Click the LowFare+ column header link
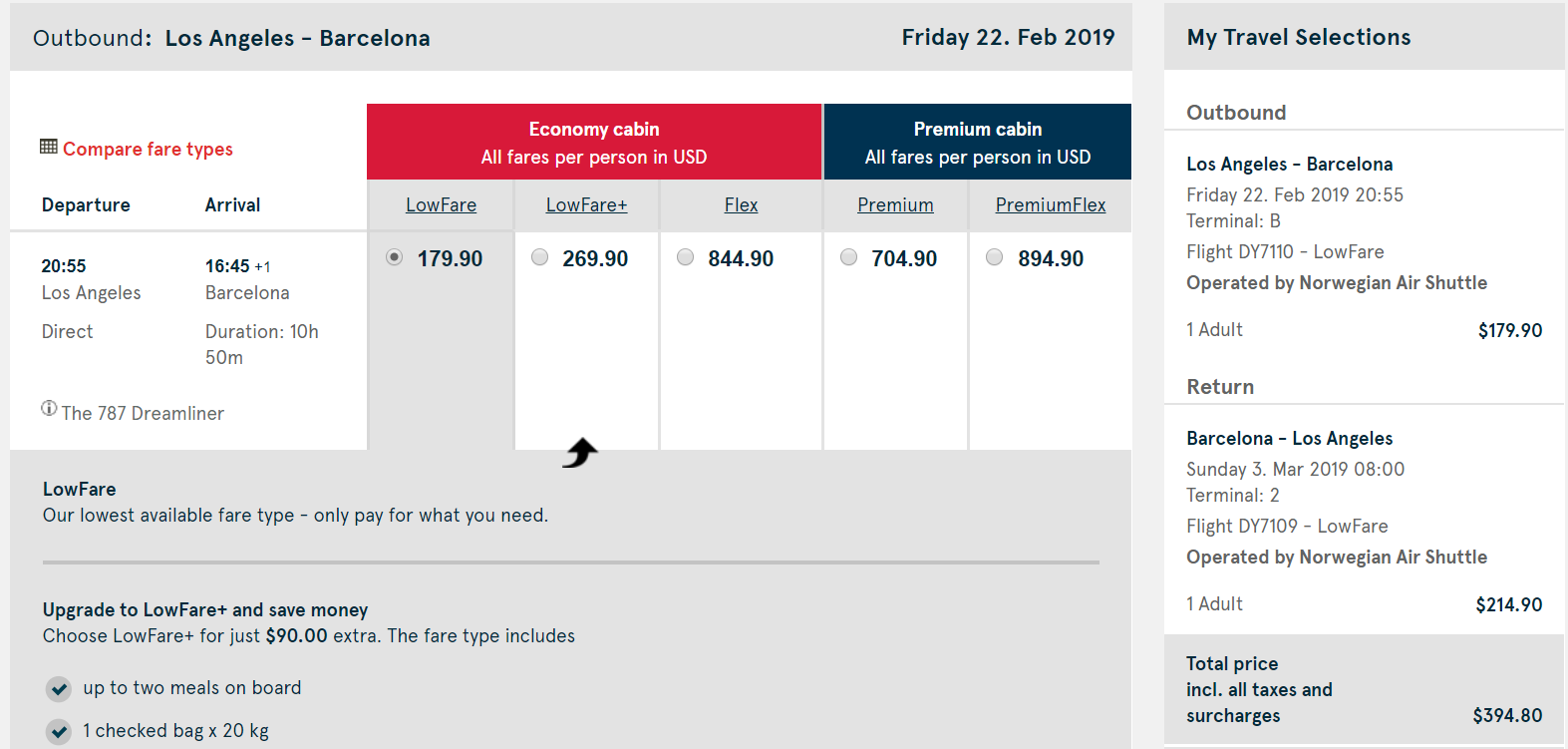Screen dimensions: 1568x749 [x=586, y=204]
